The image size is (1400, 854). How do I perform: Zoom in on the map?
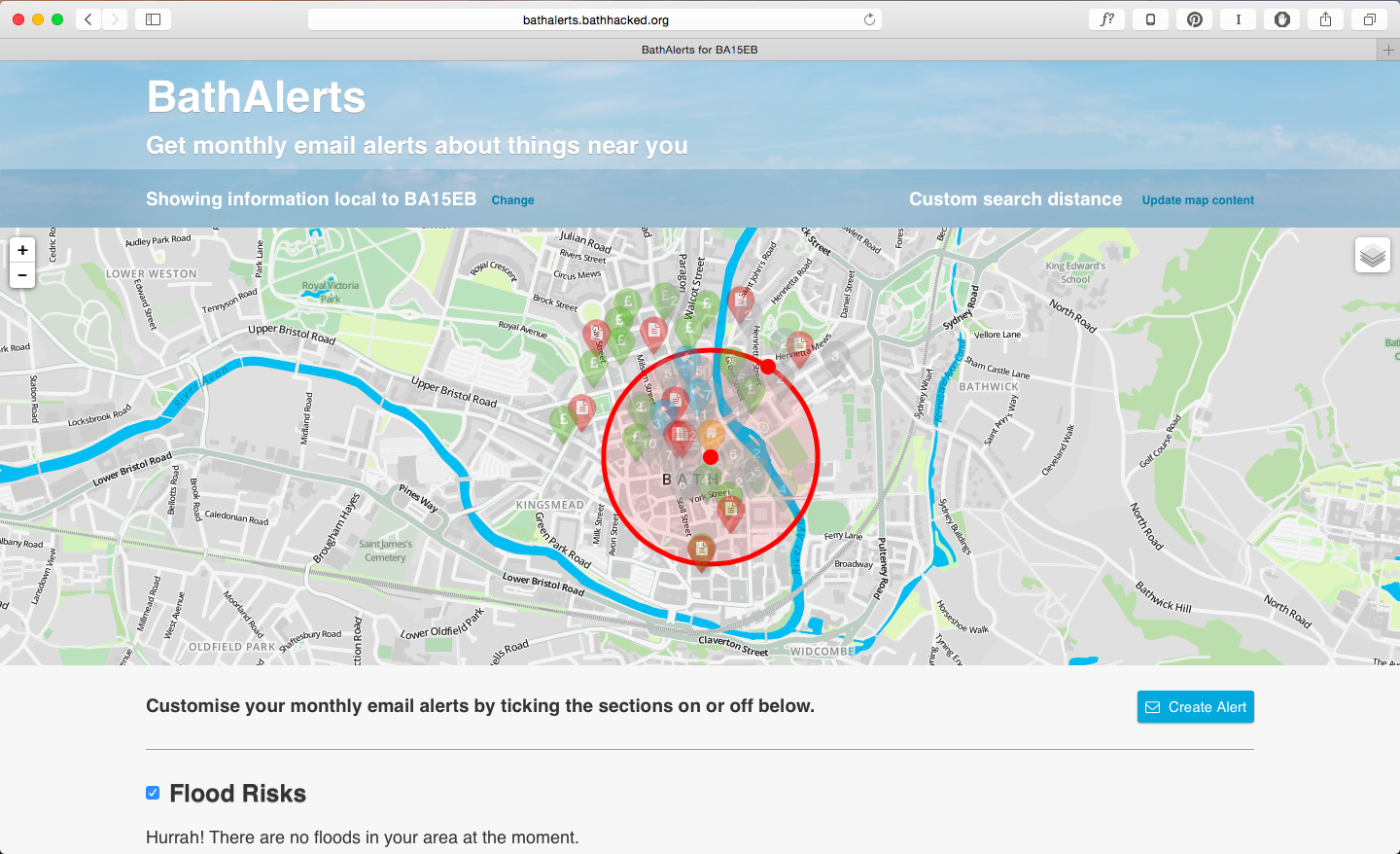(22, 251)
